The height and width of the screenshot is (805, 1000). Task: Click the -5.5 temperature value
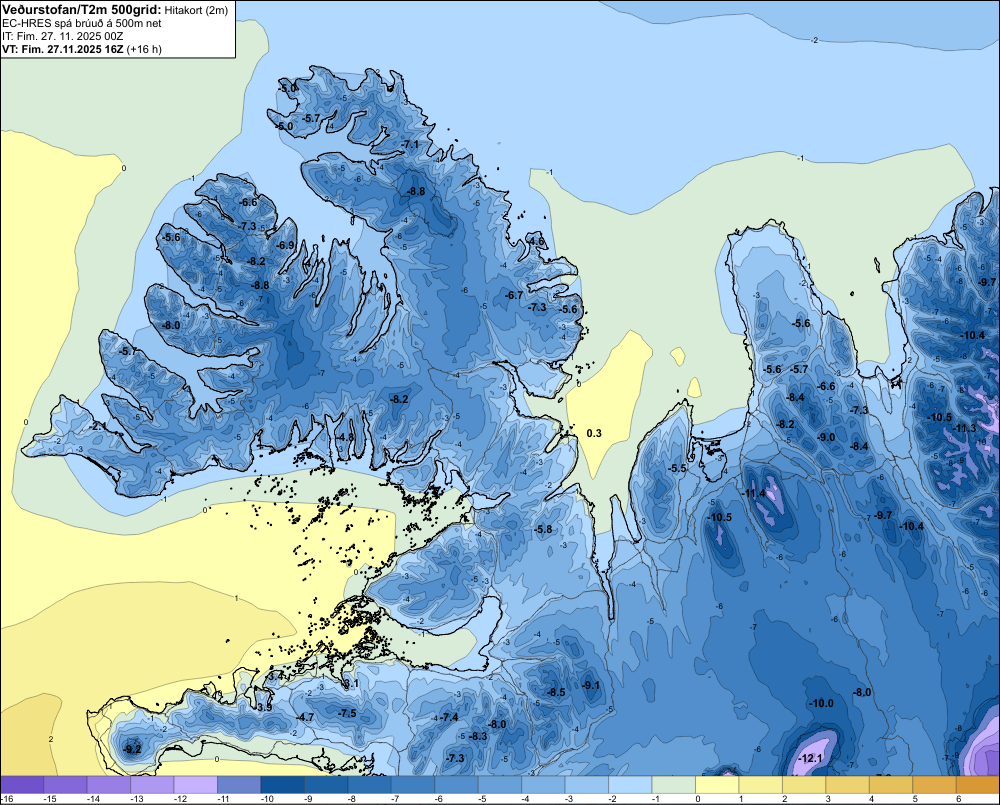pos(677,468)
